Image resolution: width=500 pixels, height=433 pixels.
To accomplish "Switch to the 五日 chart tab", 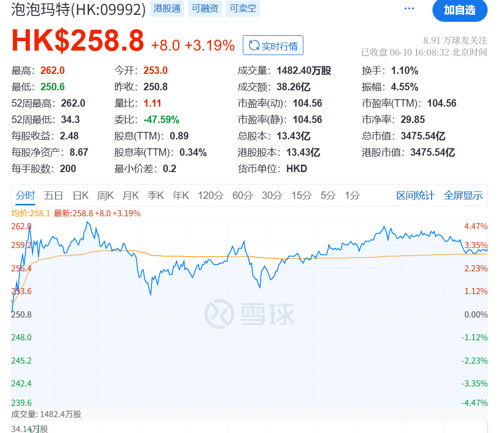I will 53,195.
